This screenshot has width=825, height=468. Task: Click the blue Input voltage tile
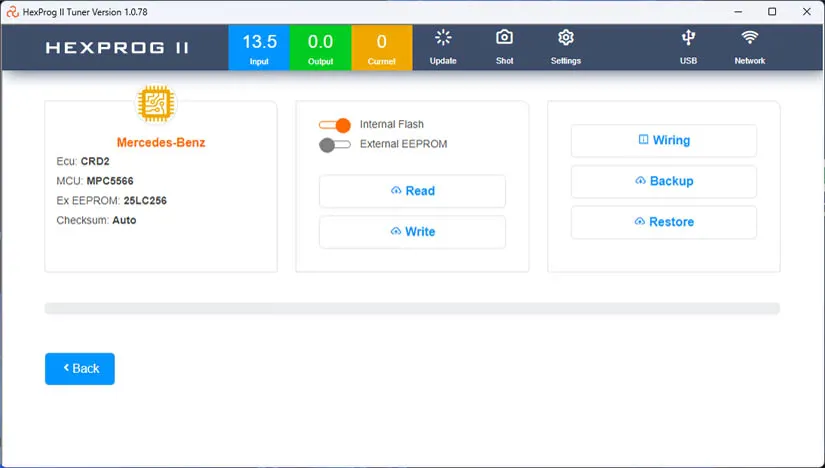click(259, 47)
